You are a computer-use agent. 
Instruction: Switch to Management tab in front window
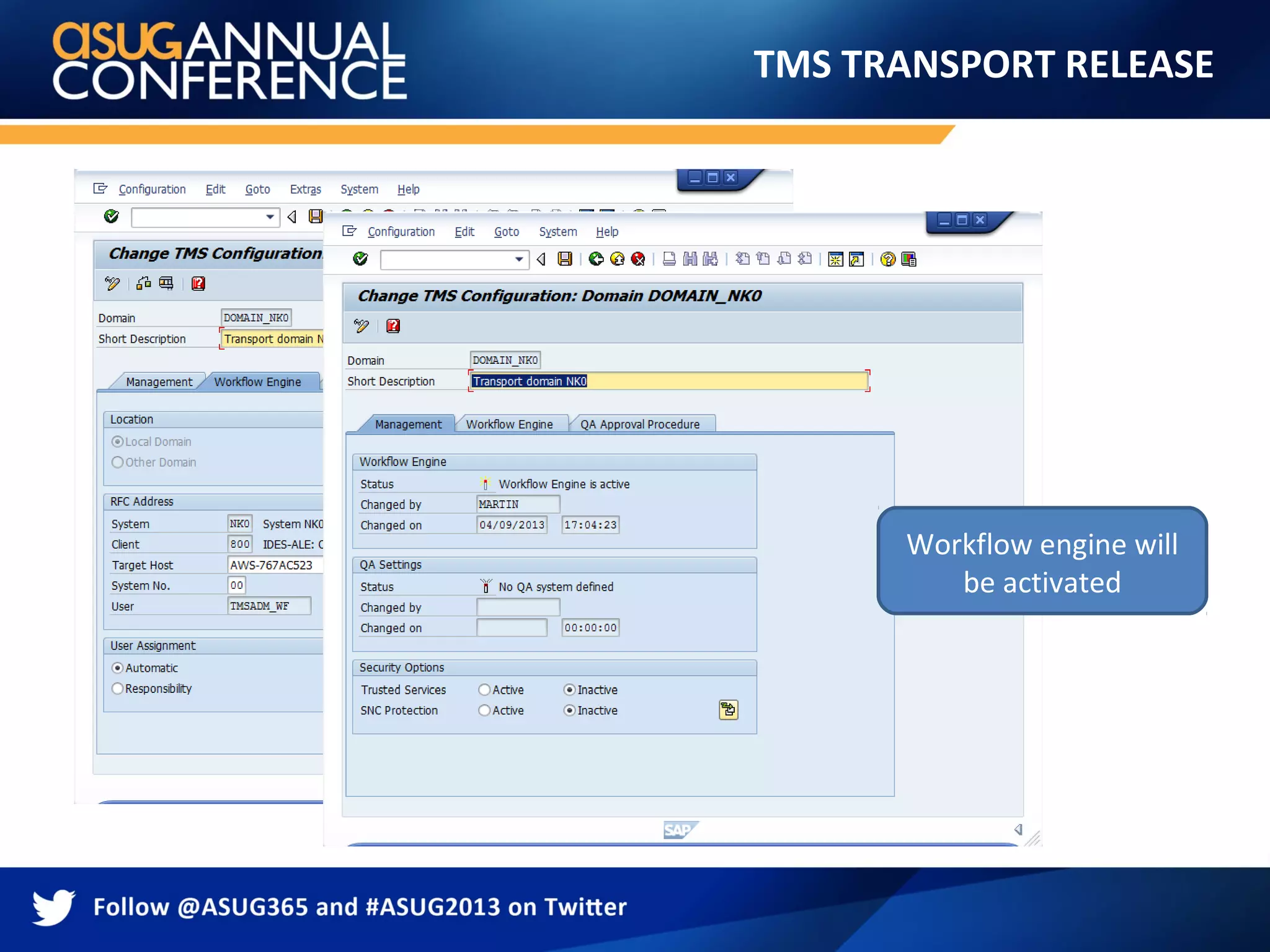tap(408, 424)
